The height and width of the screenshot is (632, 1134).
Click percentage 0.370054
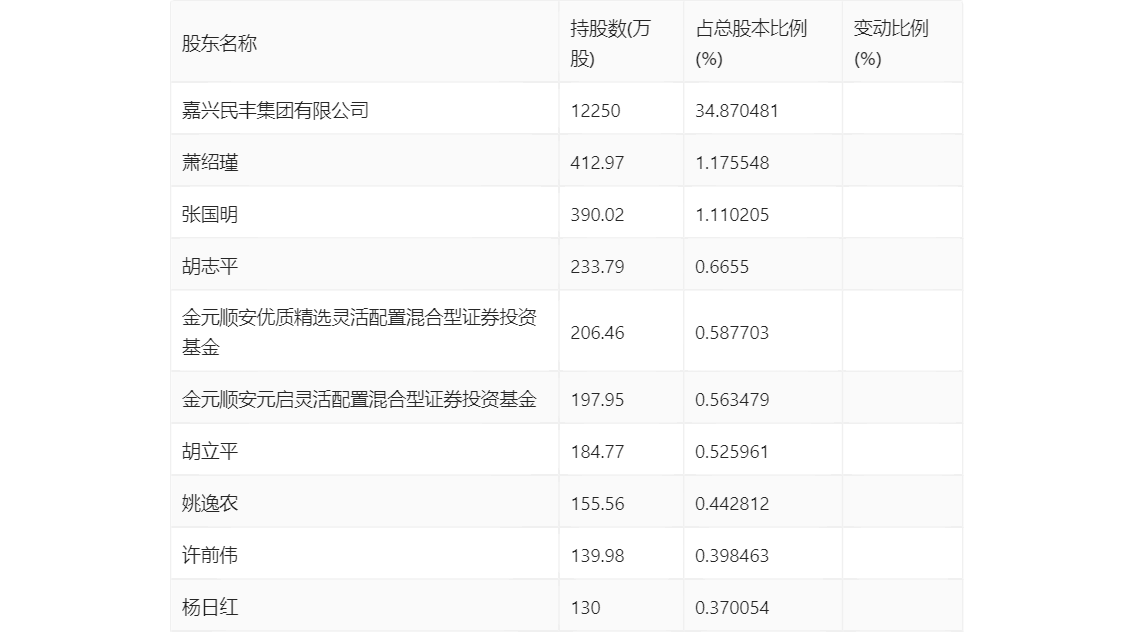pos(732,608)
